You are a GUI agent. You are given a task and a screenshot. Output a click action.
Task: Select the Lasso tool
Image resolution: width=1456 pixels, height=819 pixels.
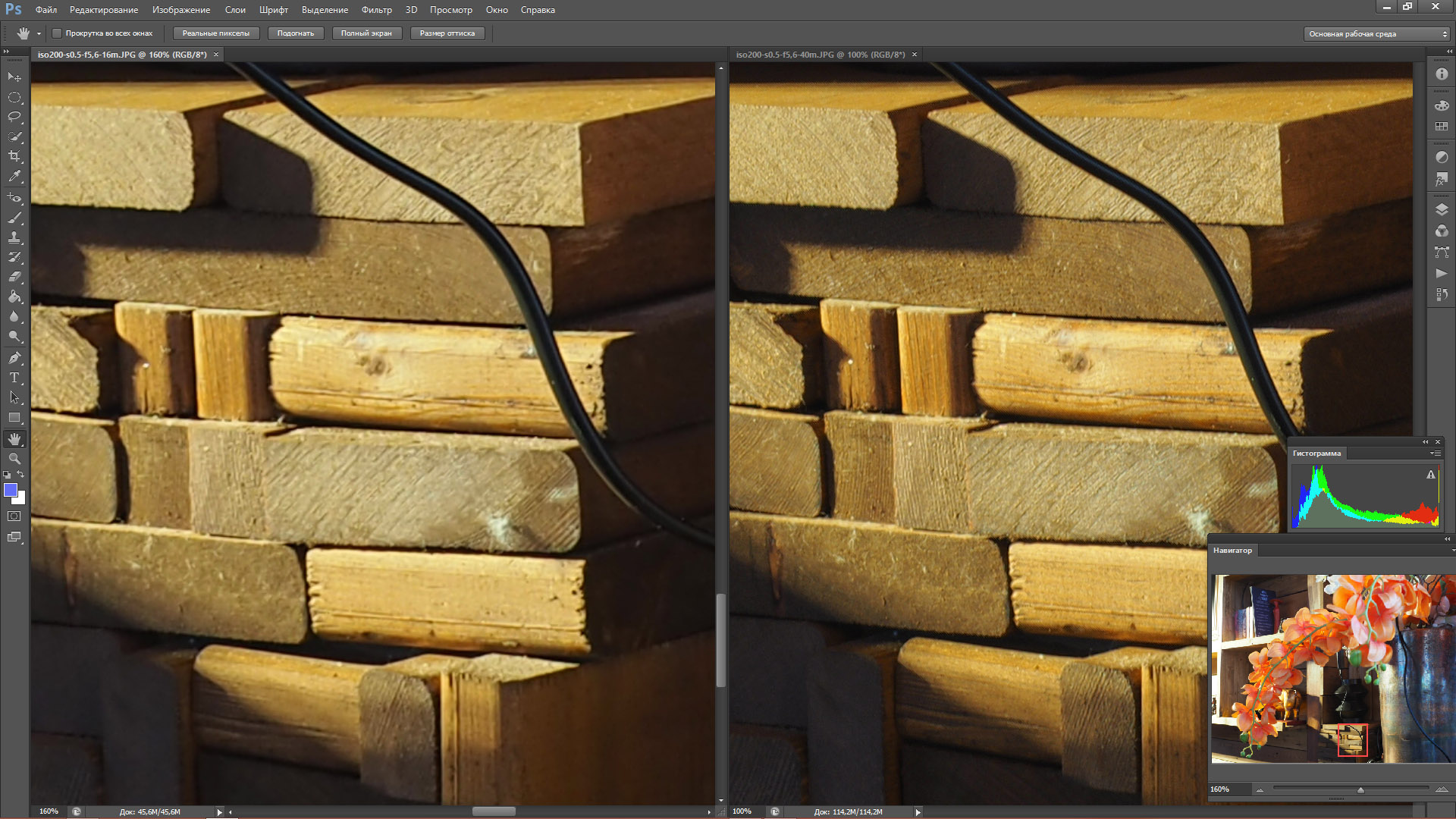coord(14,117)
